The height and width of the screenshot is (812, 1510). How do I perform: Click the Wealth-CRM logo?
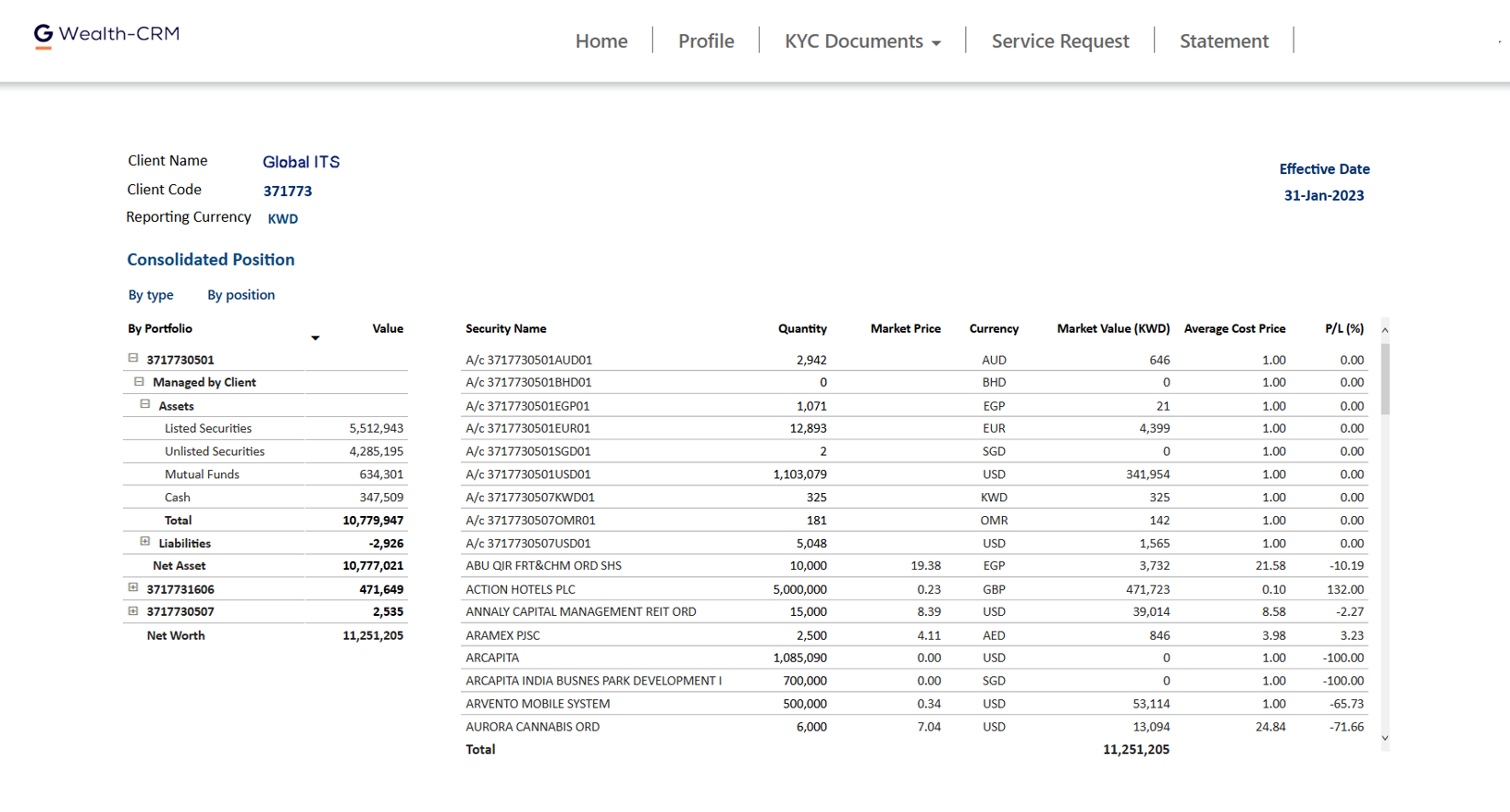click(106, 35)
